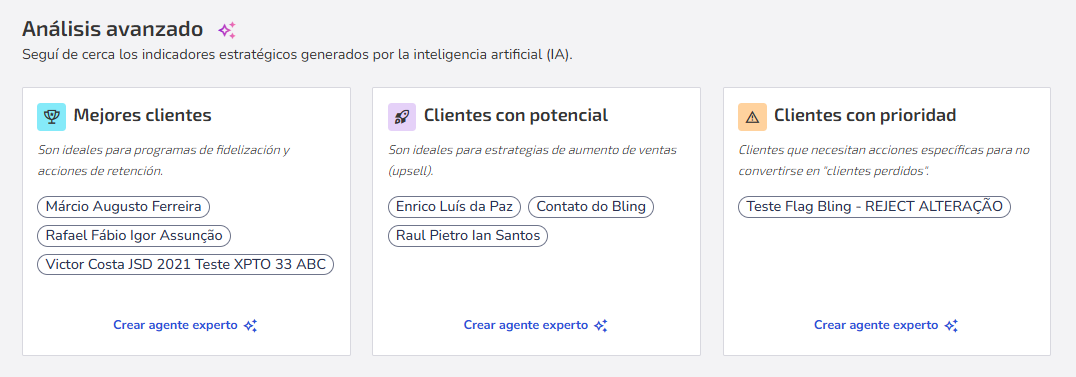Screen dimensions: 1076x377
Task: Choose the Victor Costa JSD 2021 Teste chip
Action: coord(185,264)
